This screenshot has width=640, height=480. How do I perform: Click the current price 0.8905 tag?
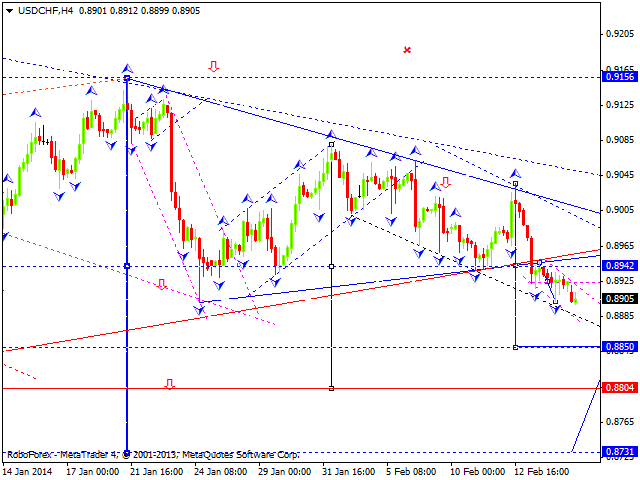point(617,298)
